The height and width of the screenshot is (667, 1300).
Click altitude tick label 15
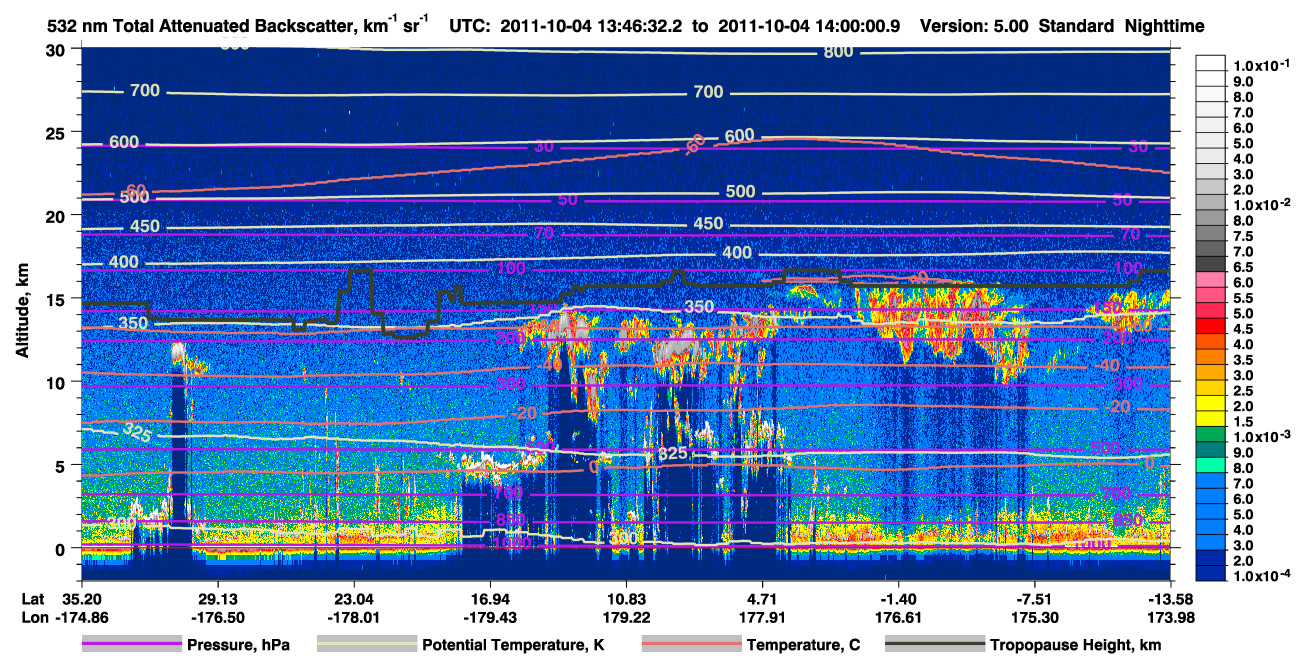point(57,298)
